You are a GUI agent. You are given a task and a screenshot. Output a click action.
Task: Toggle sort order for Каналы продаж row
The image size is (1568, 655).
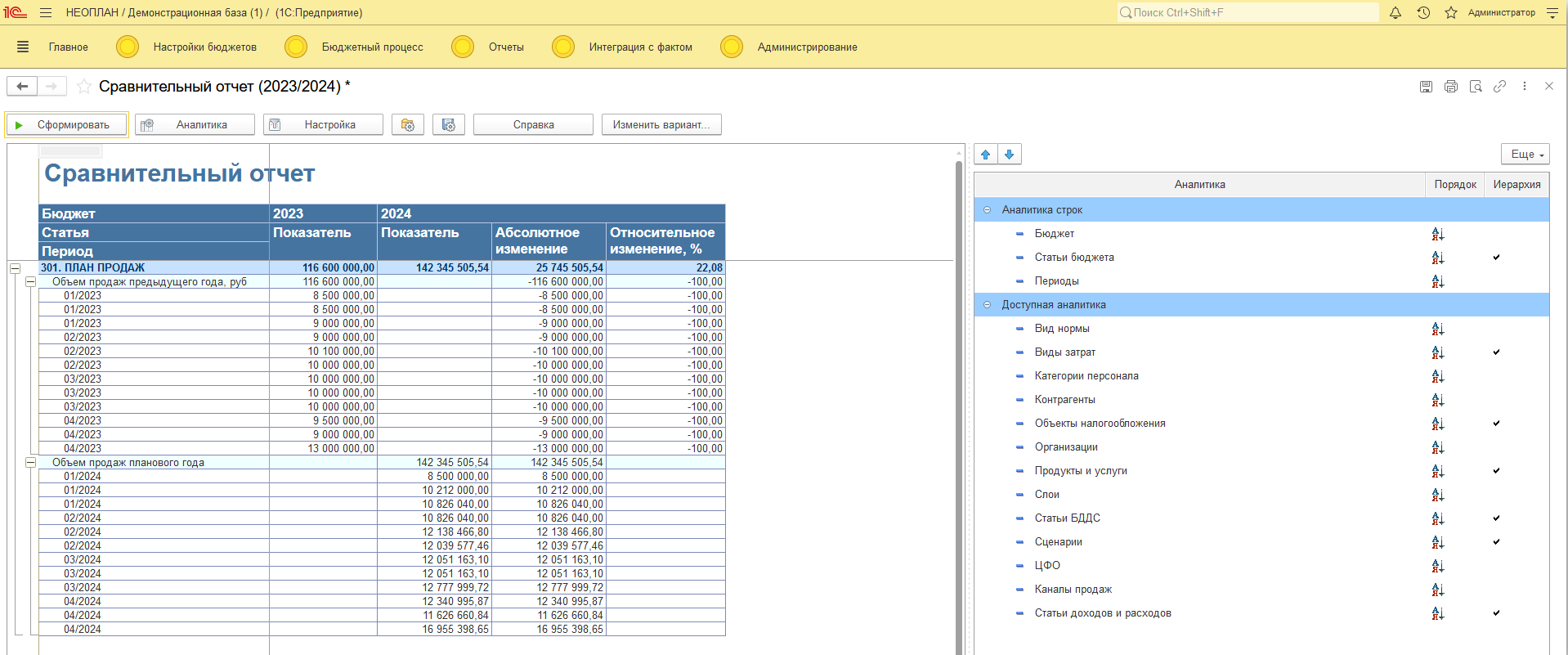[1438, 590]
